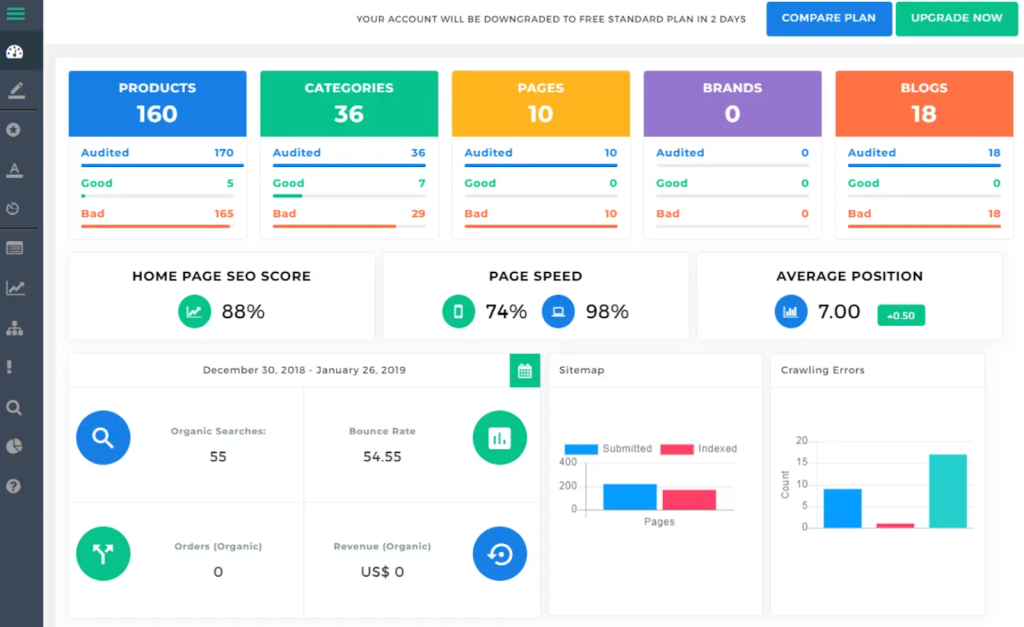Click the Upgrade Now button

(x=956, y=18)
